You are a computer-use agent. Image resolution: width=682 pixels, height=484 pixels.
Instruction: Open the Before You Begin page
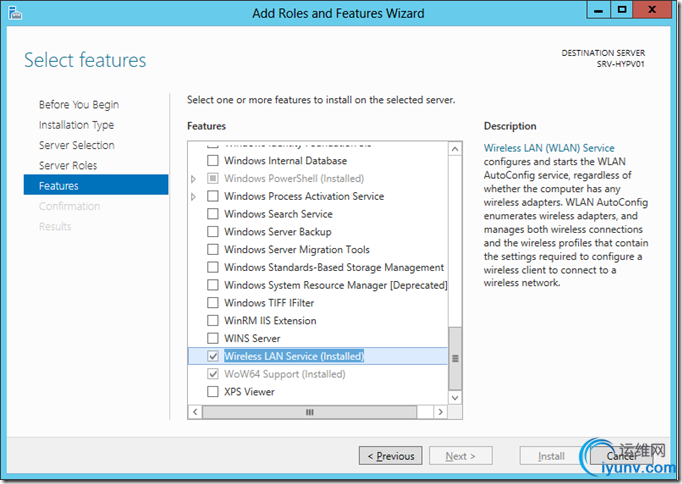coord(78,105)
